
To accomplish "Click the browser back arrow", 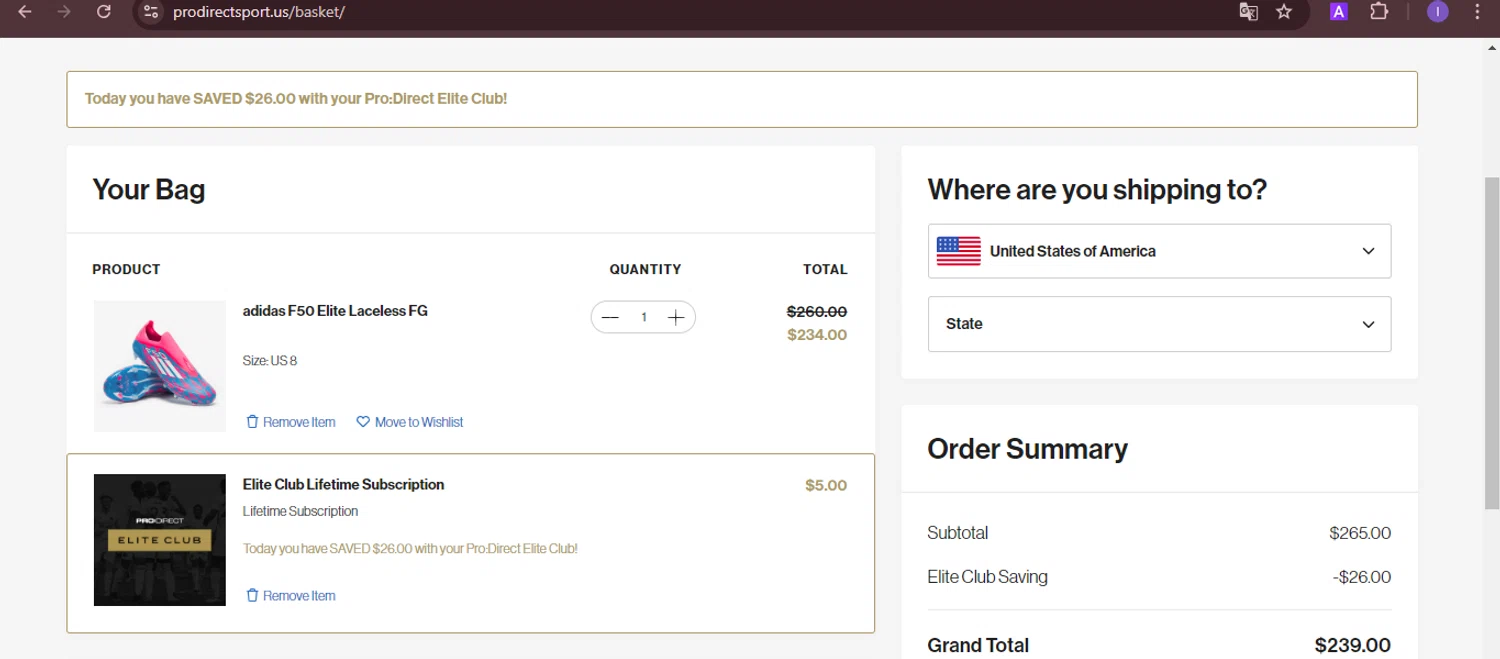I will (x=25, y=12).
